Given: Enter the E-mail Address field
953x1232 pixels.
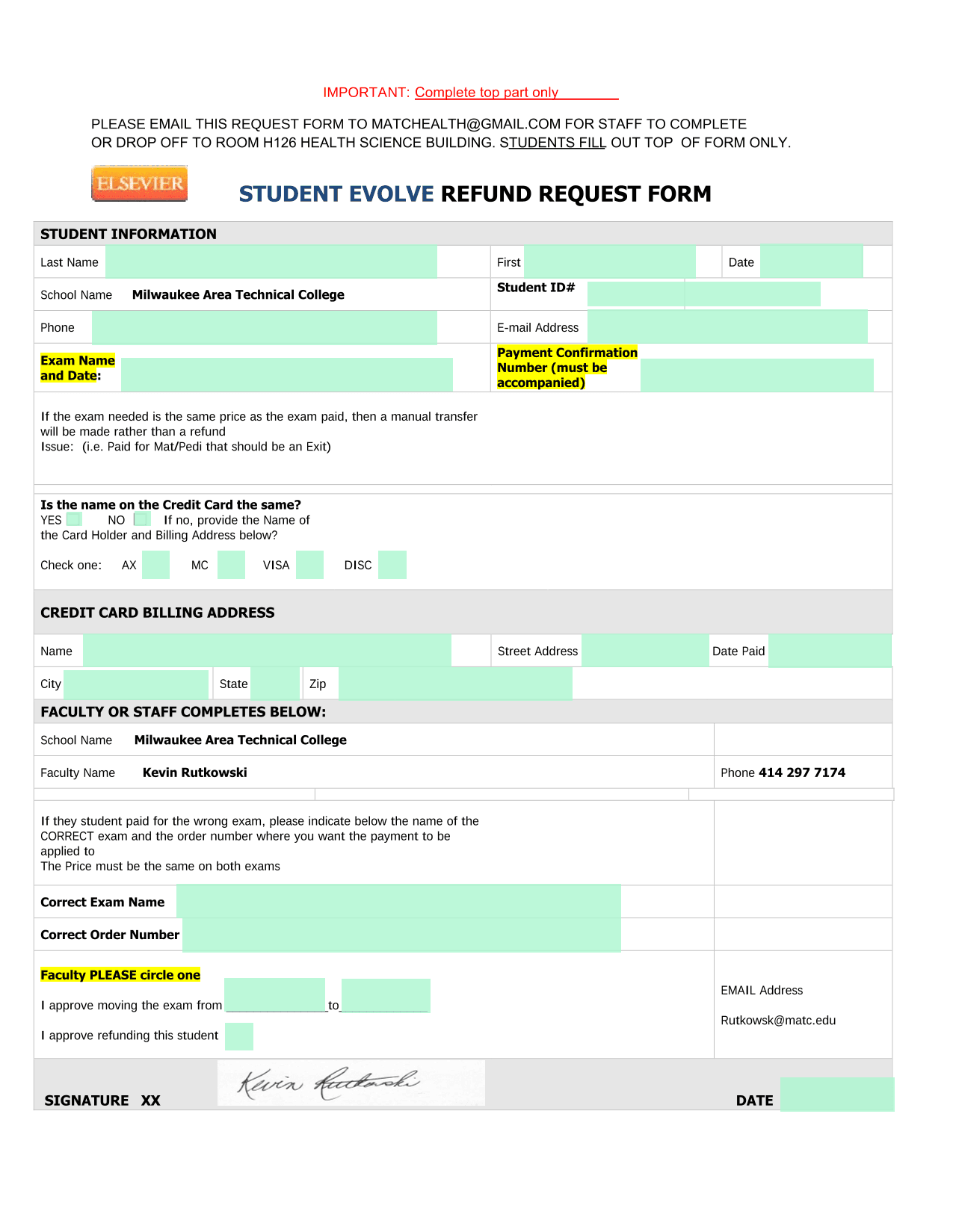Looking at the screenshot, I should (727, 327).
